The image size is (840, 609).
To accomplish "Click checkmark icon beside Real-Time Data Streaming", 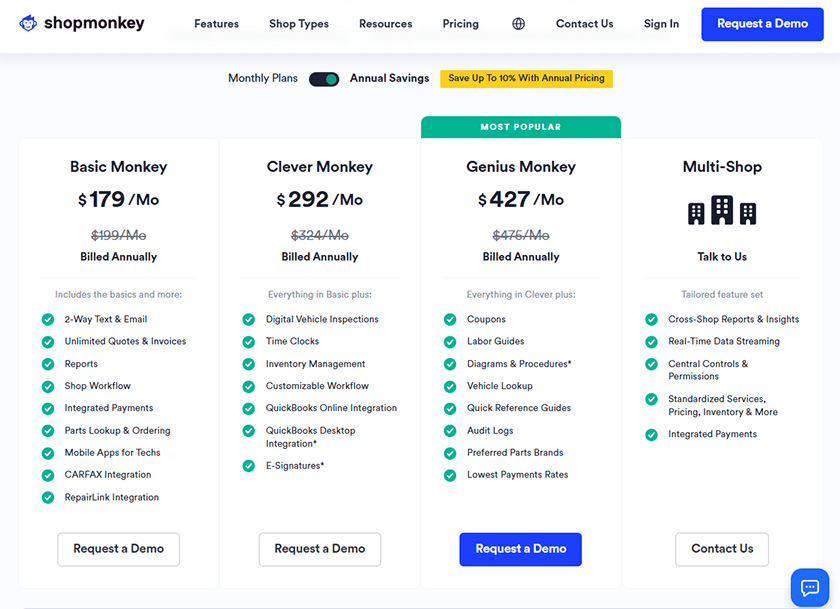I will pos(651,342).
